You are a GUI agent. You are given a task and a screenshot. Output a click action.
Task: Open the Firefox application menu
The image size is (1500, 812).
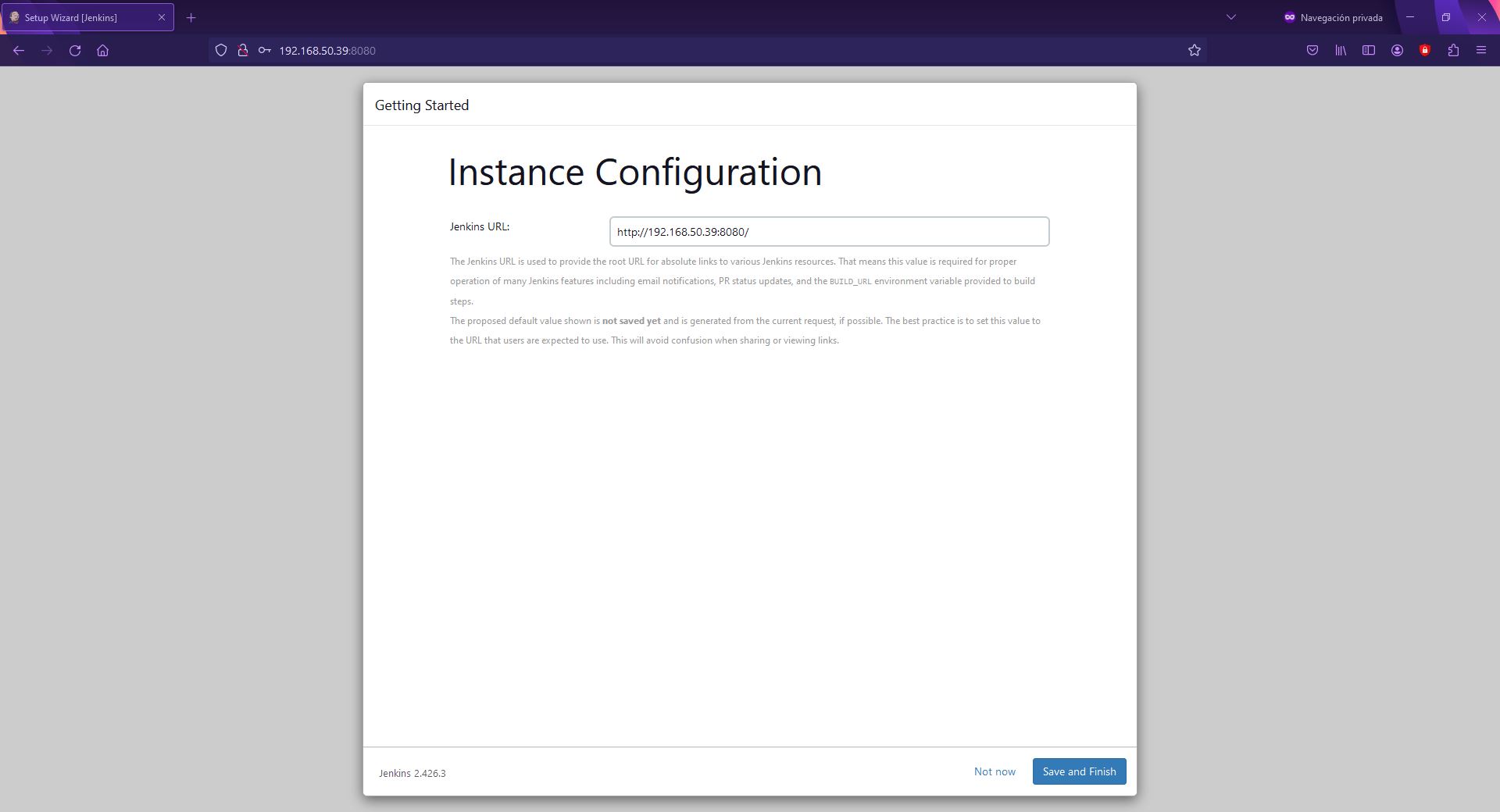pos(1481,51)
